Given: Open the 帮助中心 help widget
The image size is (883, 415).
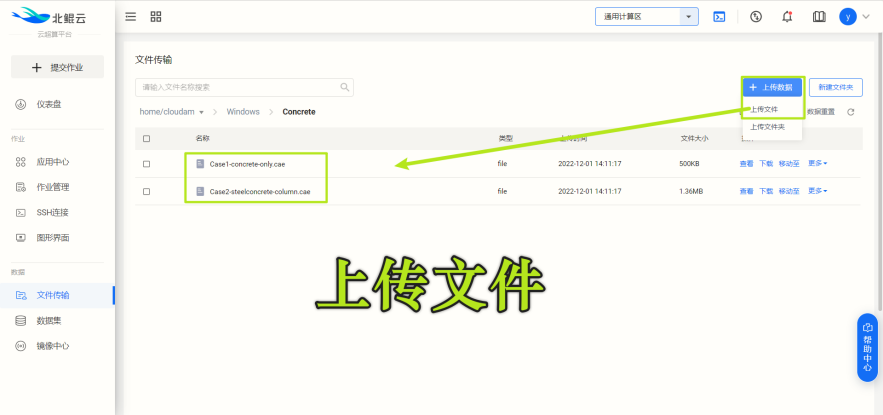Looking at the screenshot, I should tap(867, 347).
